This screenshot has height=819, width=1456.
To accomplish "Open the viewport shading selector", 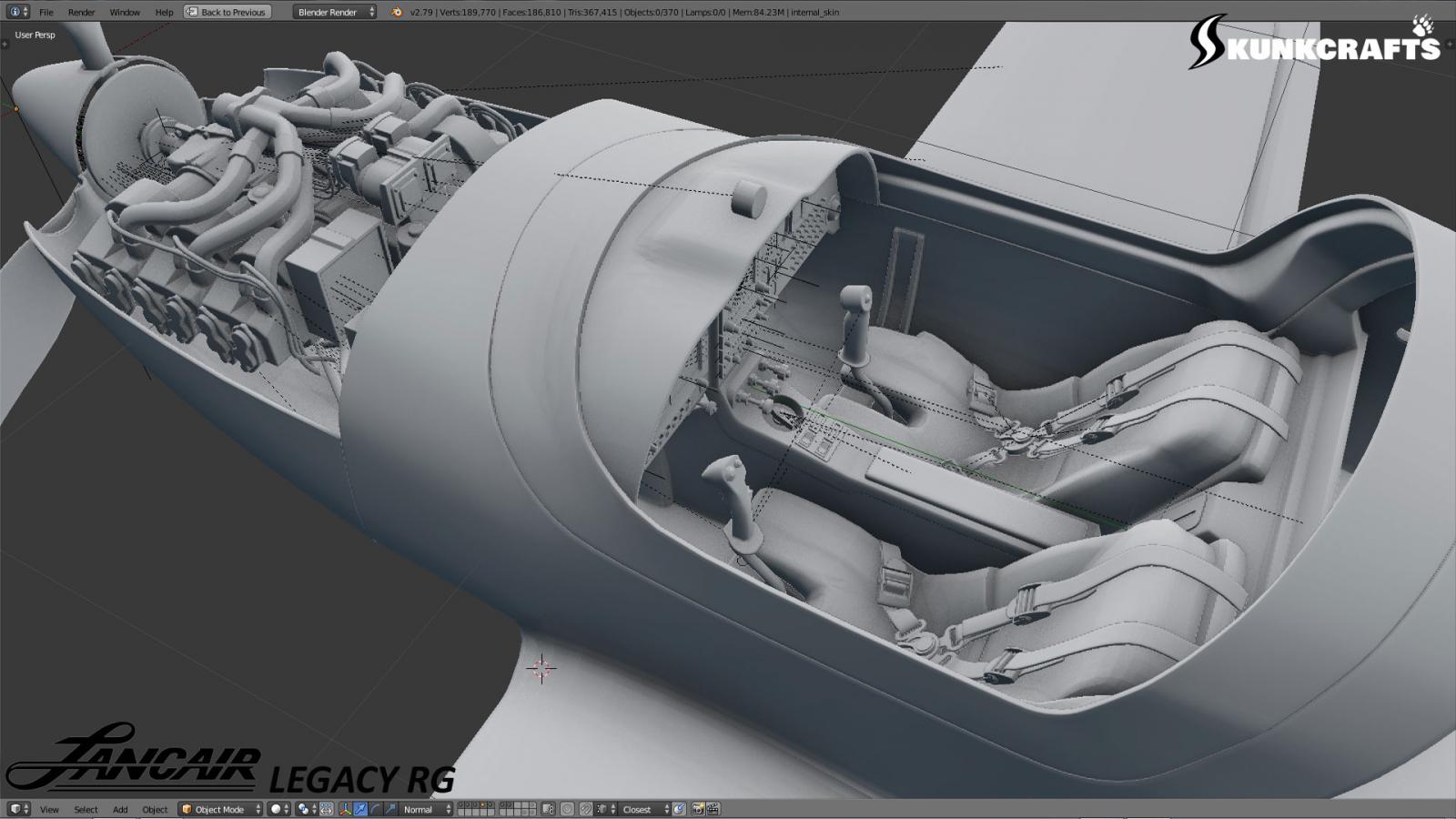I will (279, 809).
